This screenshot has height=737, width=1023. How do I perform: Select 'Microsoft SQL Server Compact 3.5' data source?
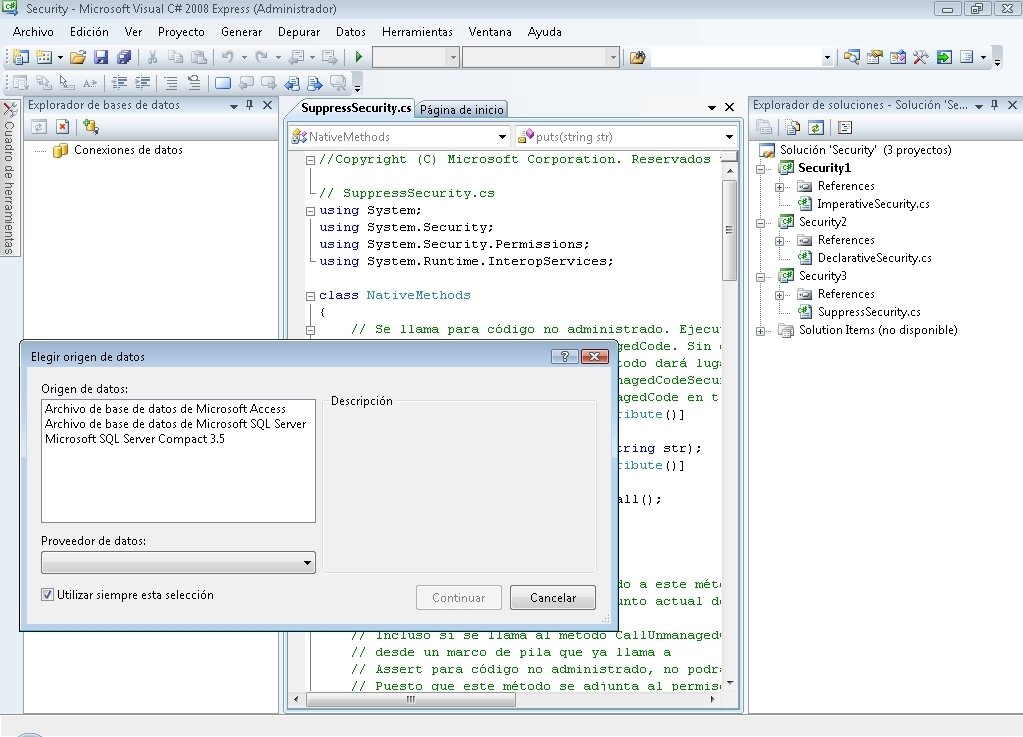[x=134, y=439]
